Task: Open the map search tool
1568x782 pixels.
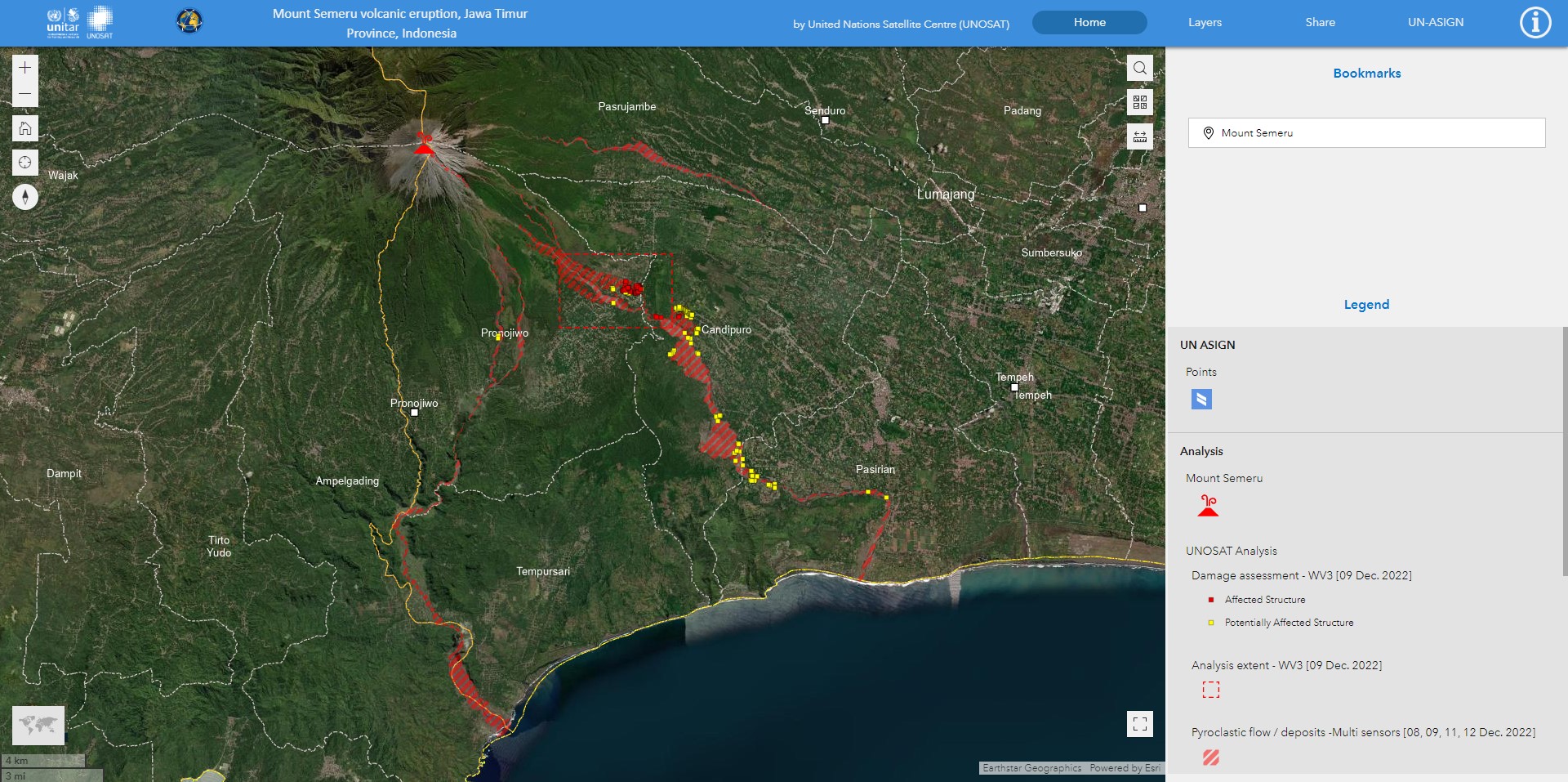Action: click(1140, 68)
